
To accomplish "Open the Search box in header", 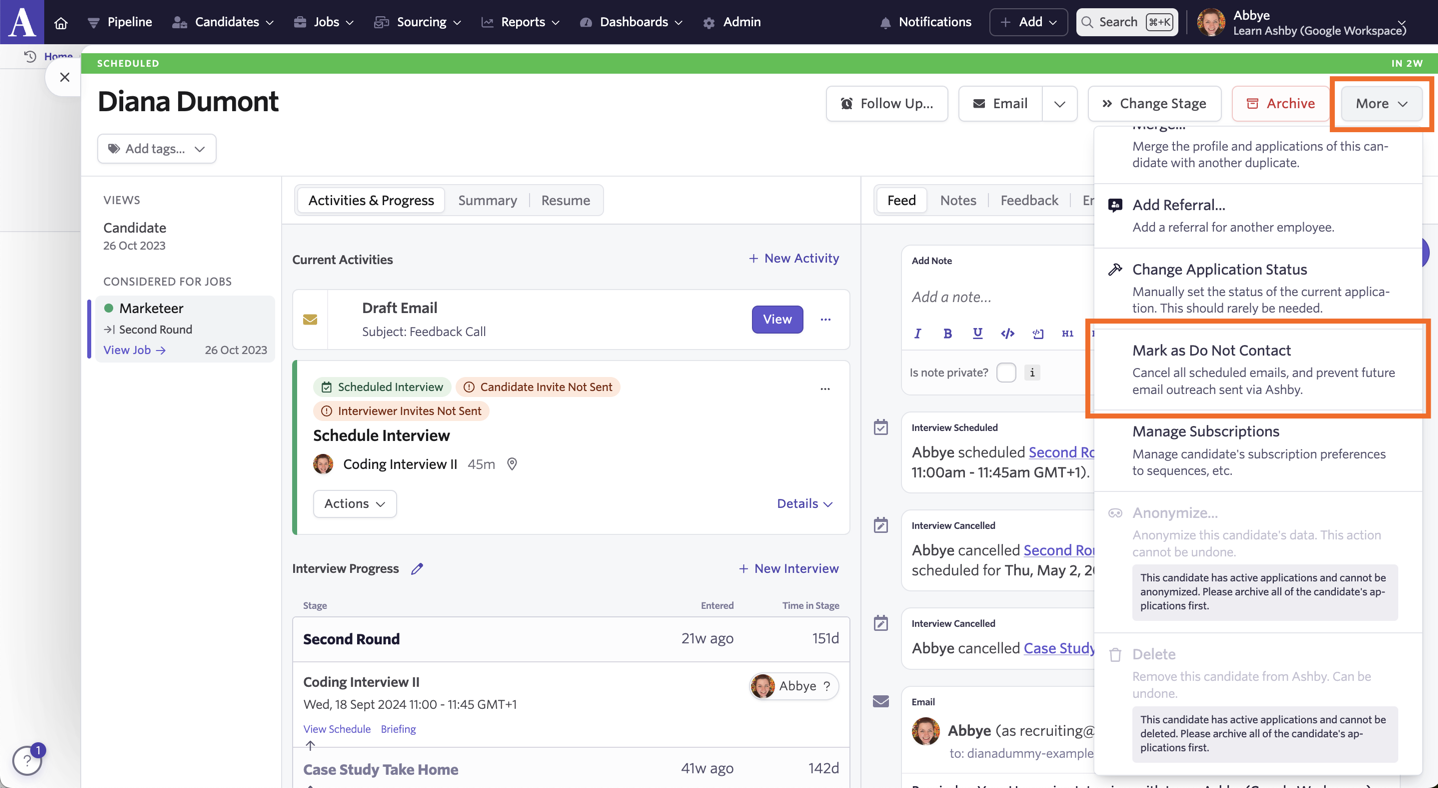I will [x=1127, y=22].
